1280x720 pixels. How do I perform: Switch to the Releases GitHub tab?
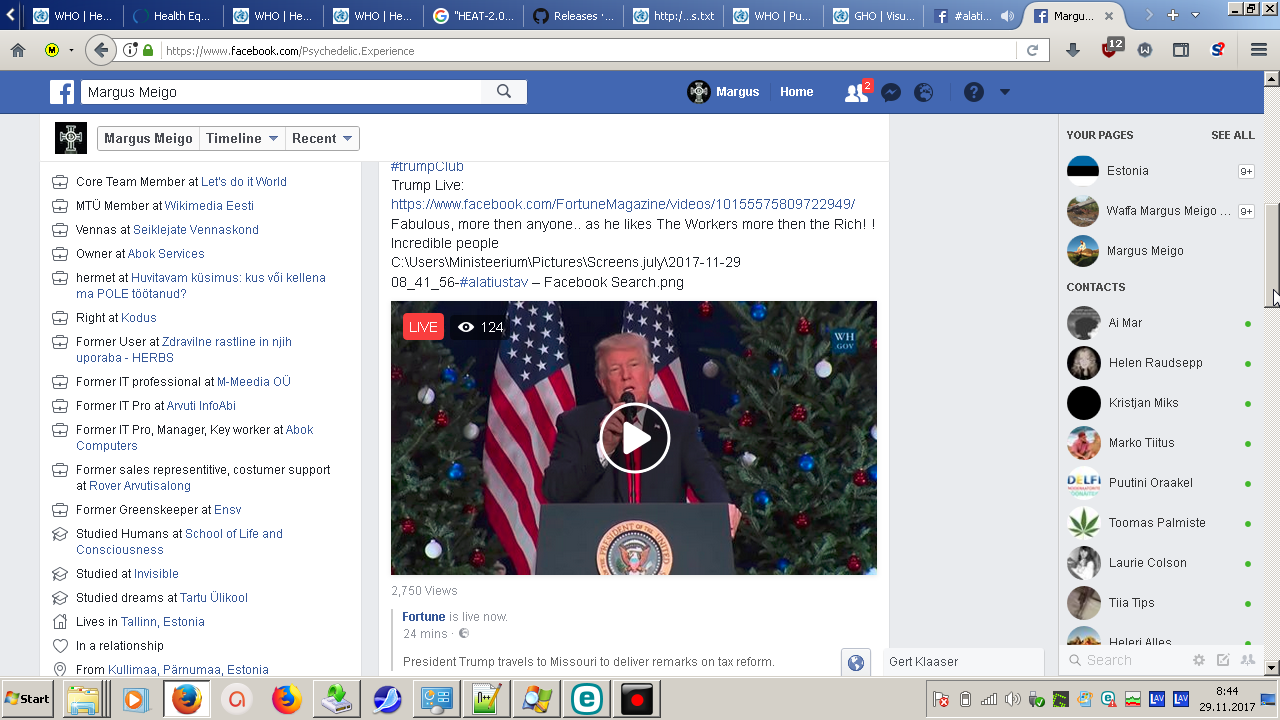575,16
